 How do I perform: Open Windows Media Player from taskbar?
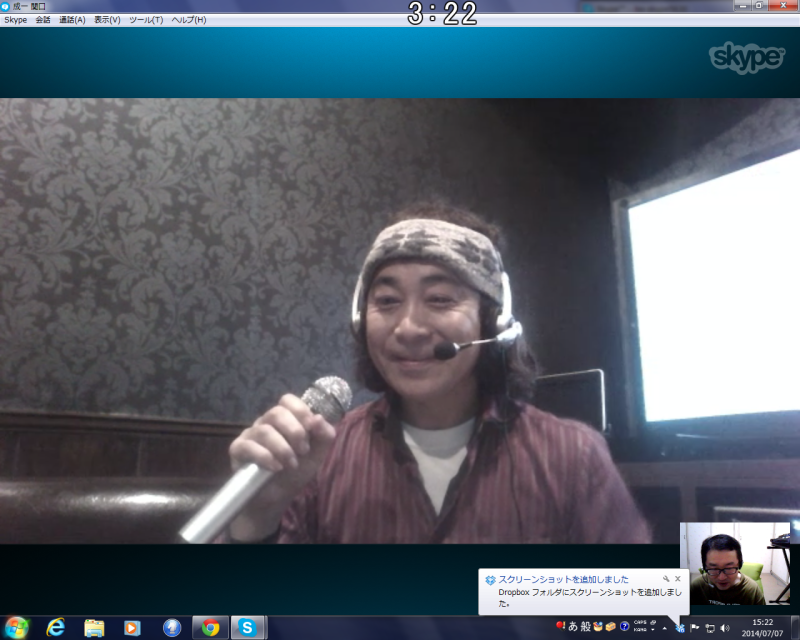132,628
